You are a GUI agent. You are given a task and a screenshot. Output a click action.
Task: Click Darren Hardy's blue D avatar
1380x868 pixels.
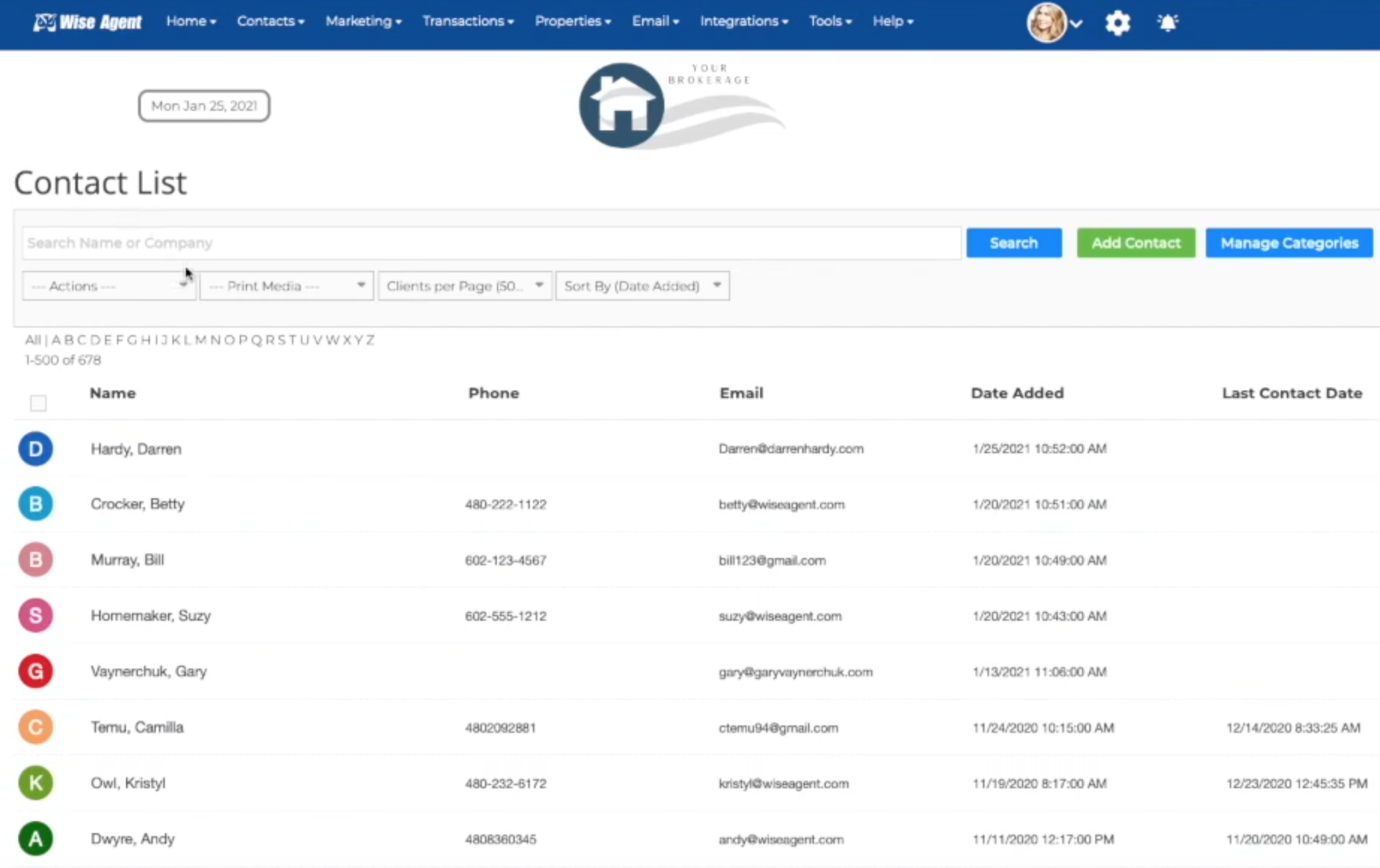click(x=35, y=449)
